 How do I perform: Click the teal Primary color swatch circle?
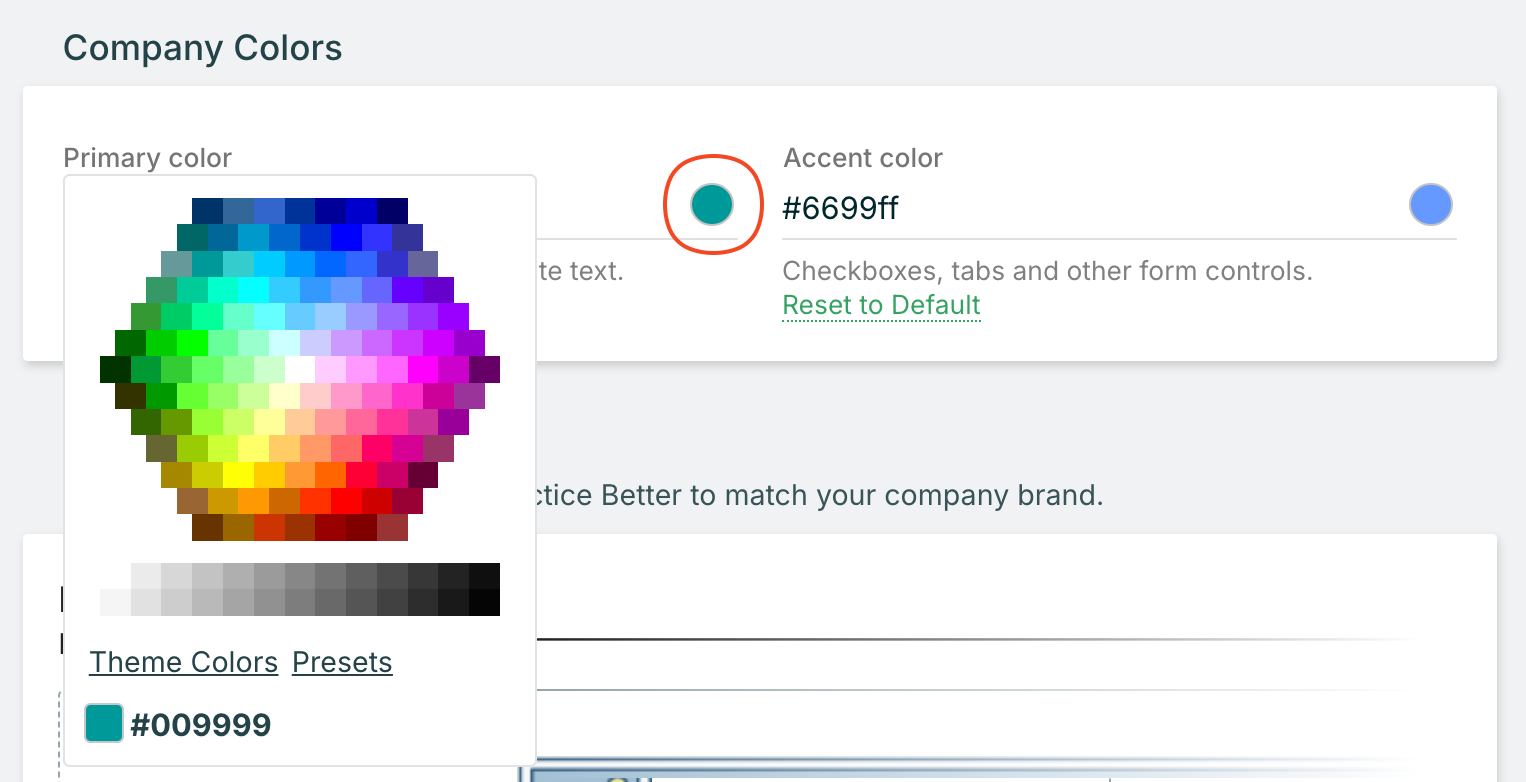click(712, 204)
